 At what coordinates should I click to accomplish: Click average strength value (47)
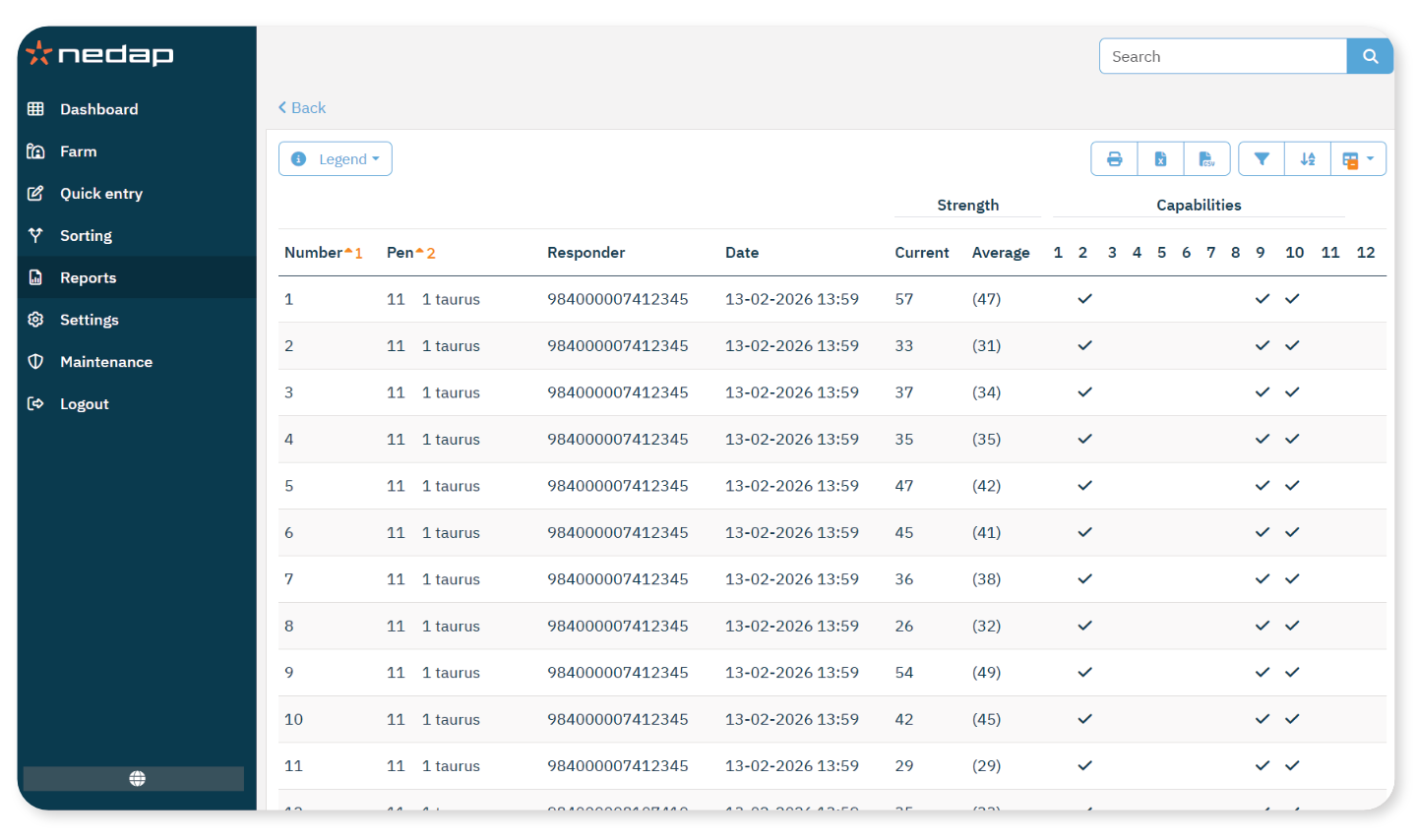[x=987, y=299]
